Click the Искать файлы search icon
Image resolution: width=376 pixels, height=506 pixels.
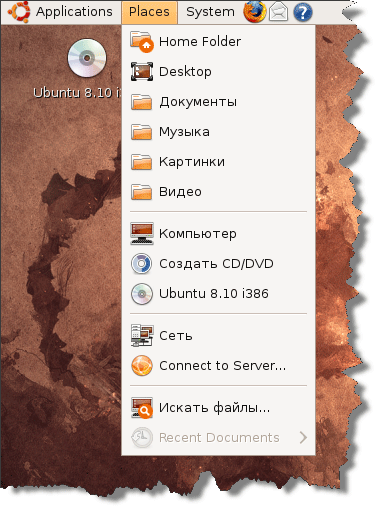[x=142, y=407]
